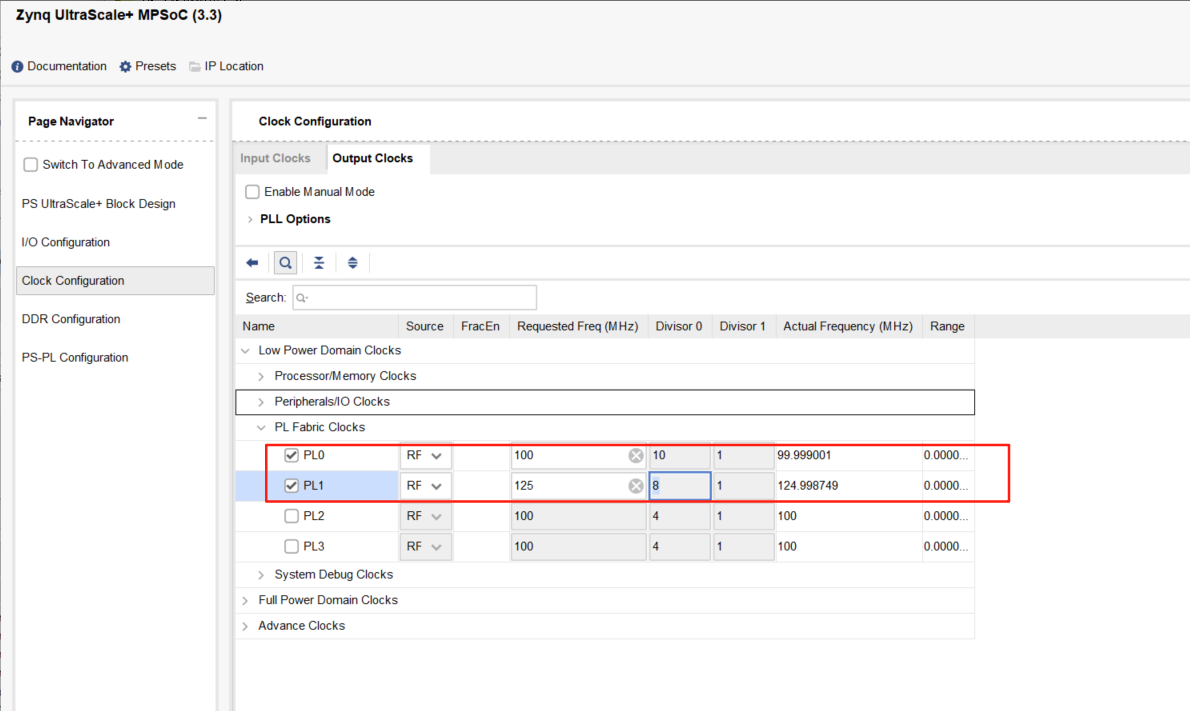Enable Switch To Advanced Mode checkbox
The image size is (1190, 711).
30,165
